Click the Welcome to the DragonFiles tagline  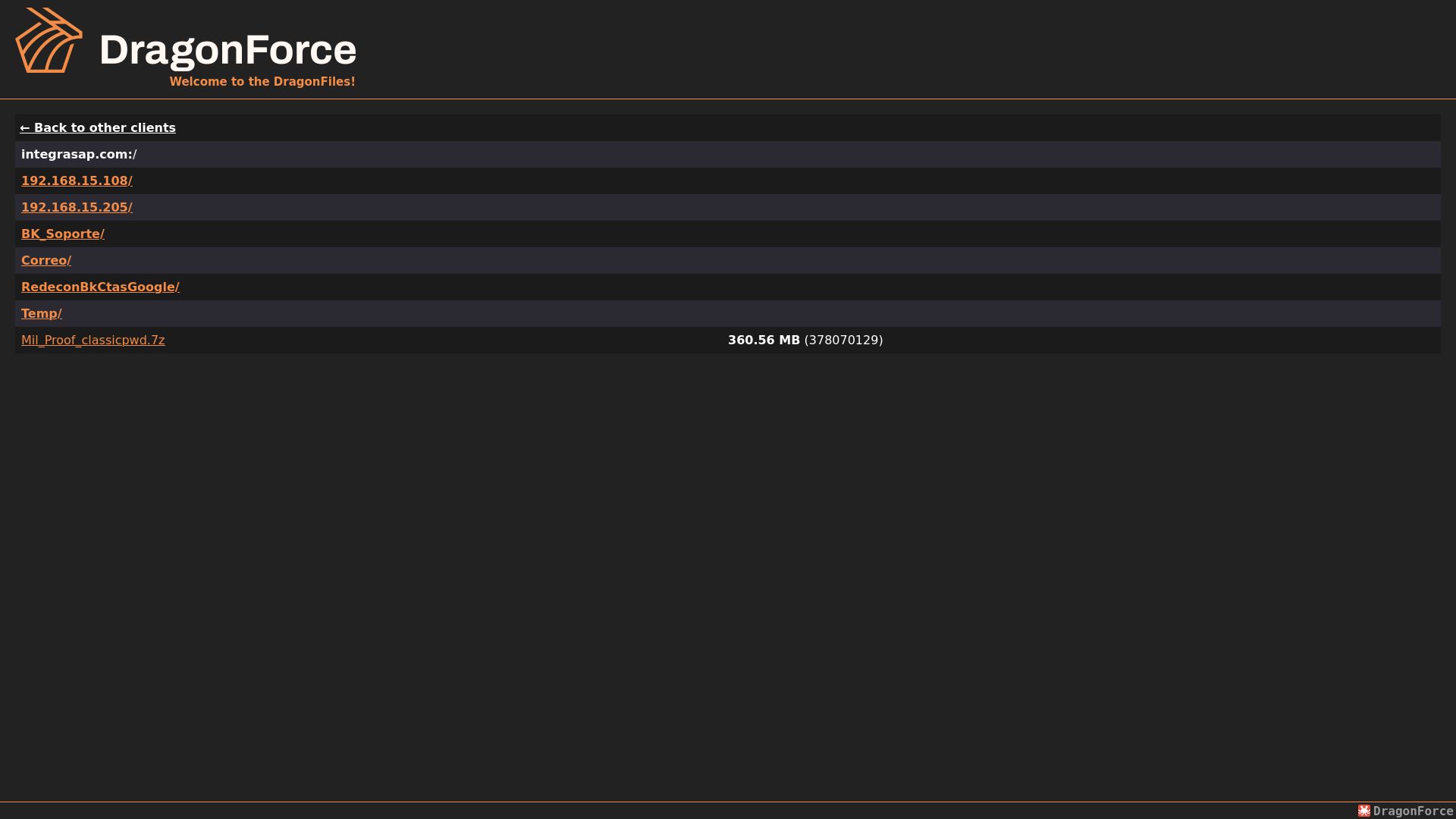(262, 82)
